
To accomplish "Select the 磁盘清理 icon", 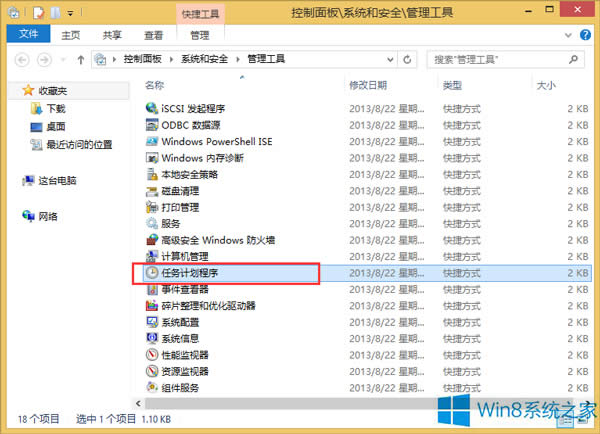I will coord(152,191).
